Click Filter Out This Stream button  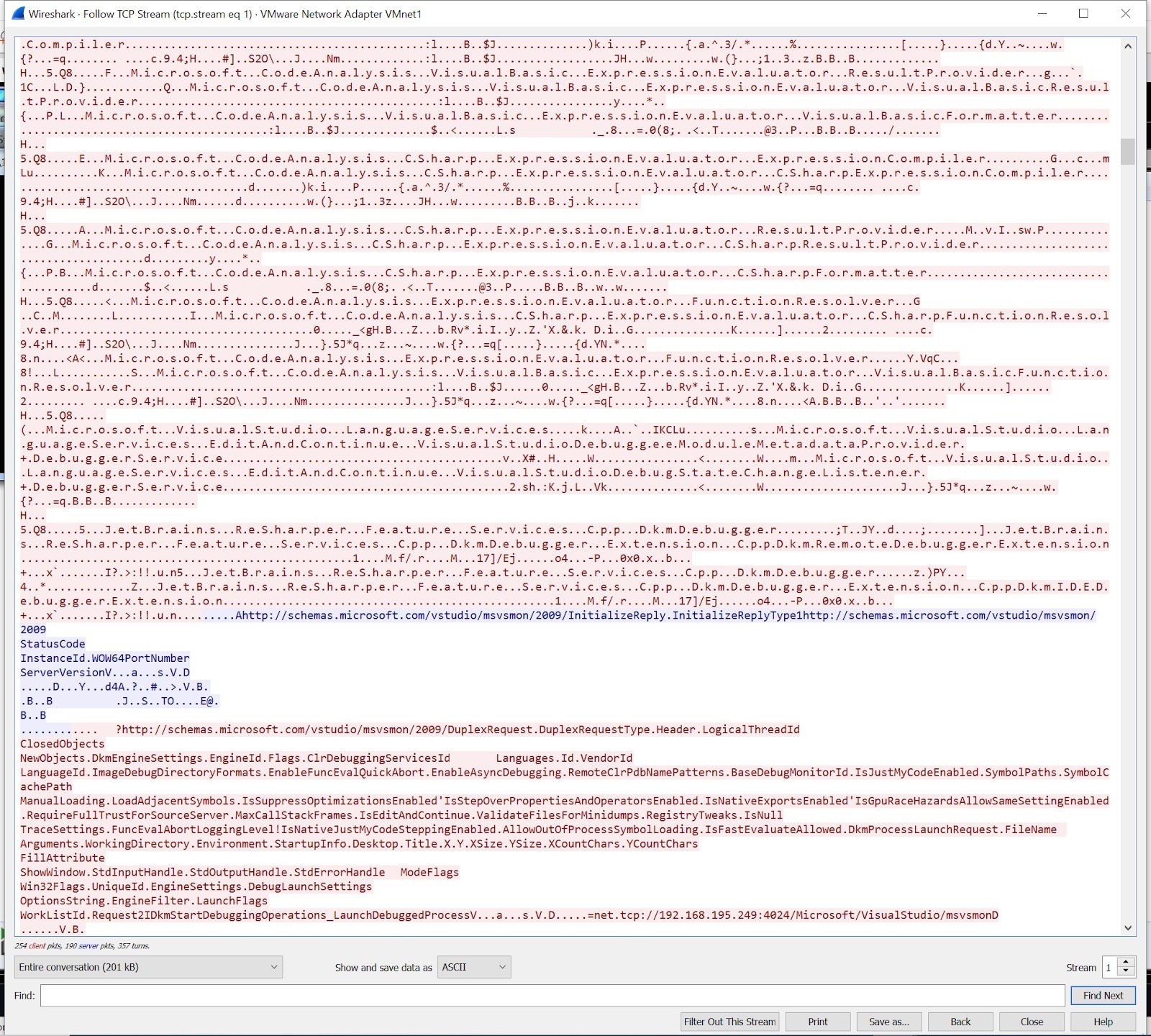pyautogui.click(x=729, y=1022)
